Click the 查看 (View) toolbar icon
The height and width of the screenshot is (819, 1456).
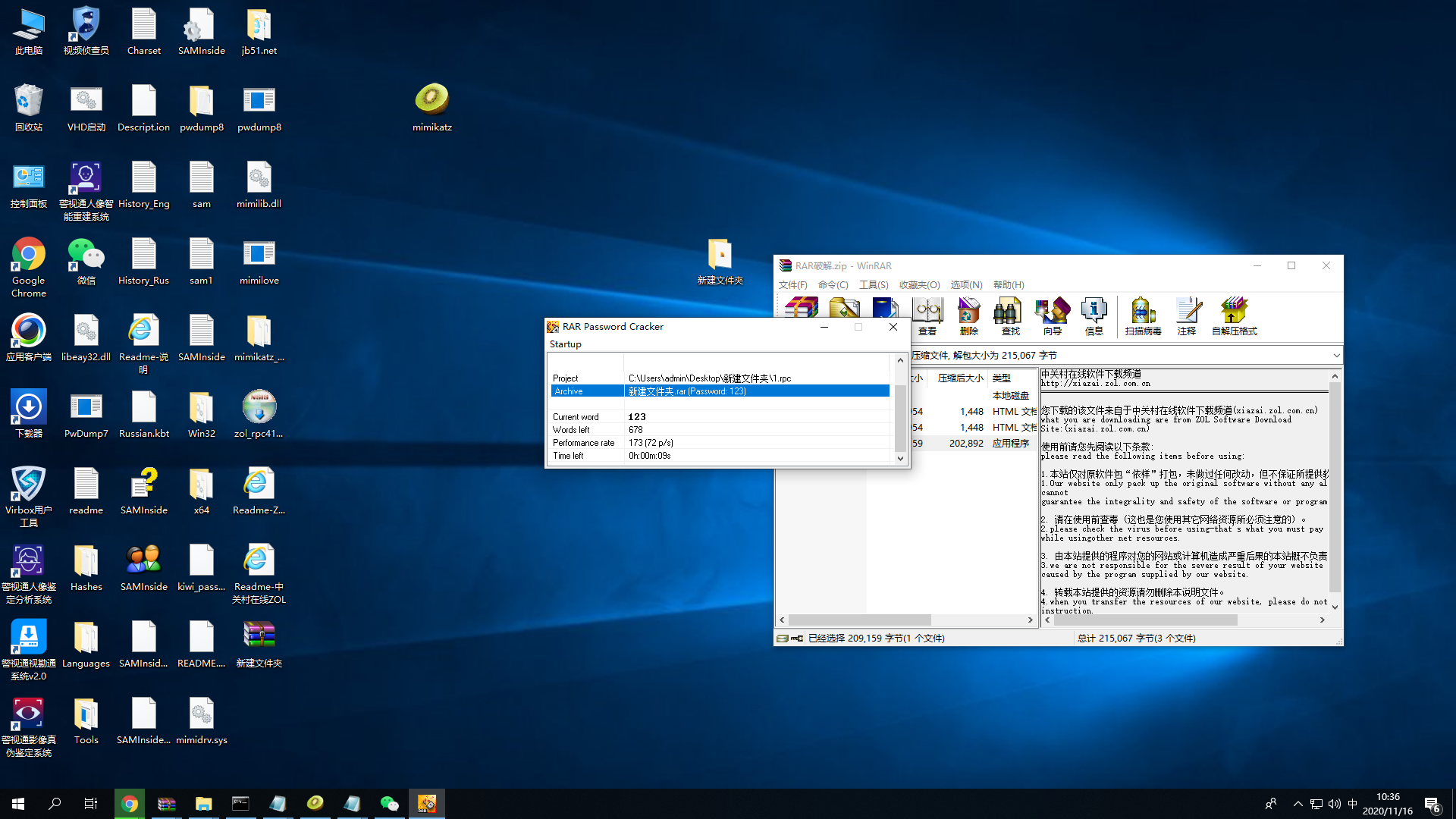click(x=927, y=315)
